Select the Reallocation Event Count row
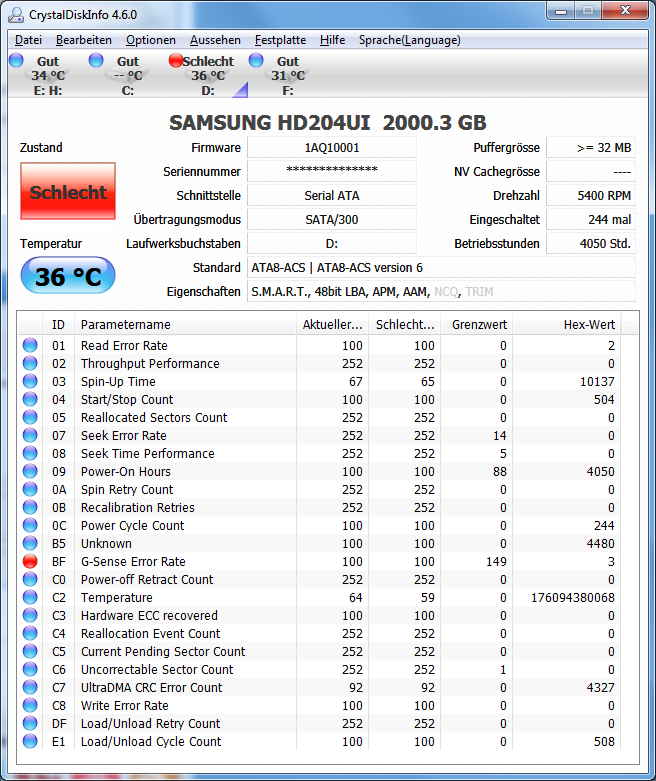Image resolution: width=656 pixels, height=781 pixels. (x=319, y=633)
